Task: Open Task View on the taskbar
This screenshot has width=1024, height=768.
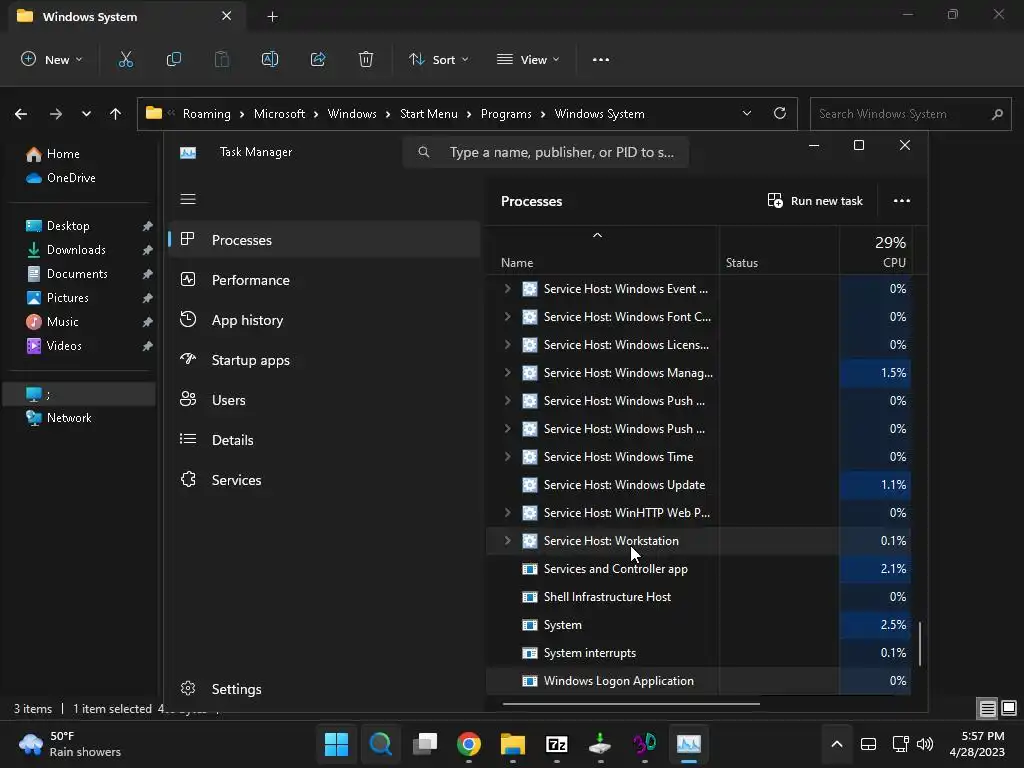Action: (424, 744)
